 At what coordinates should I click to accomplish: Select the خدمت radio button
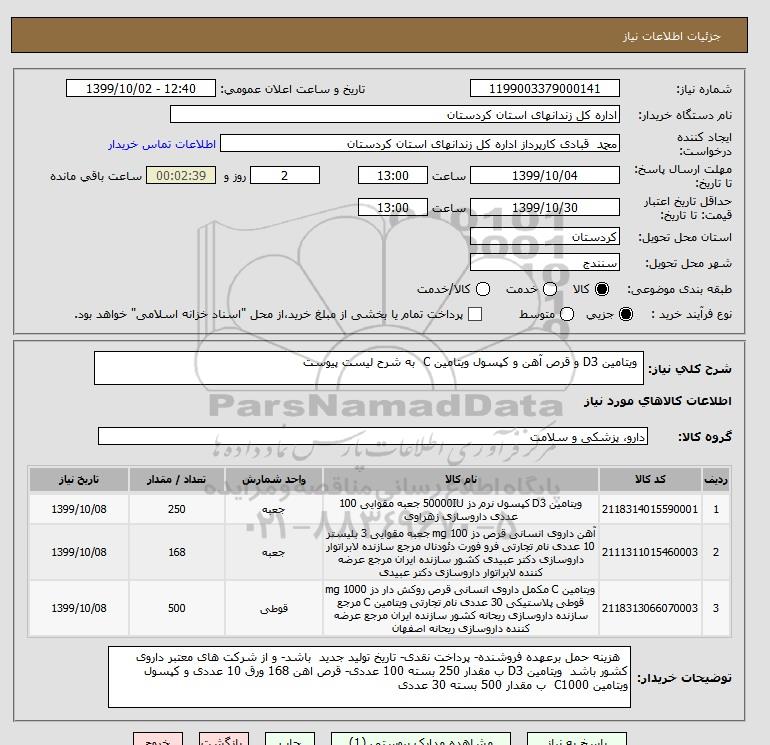tap(550, 289)
